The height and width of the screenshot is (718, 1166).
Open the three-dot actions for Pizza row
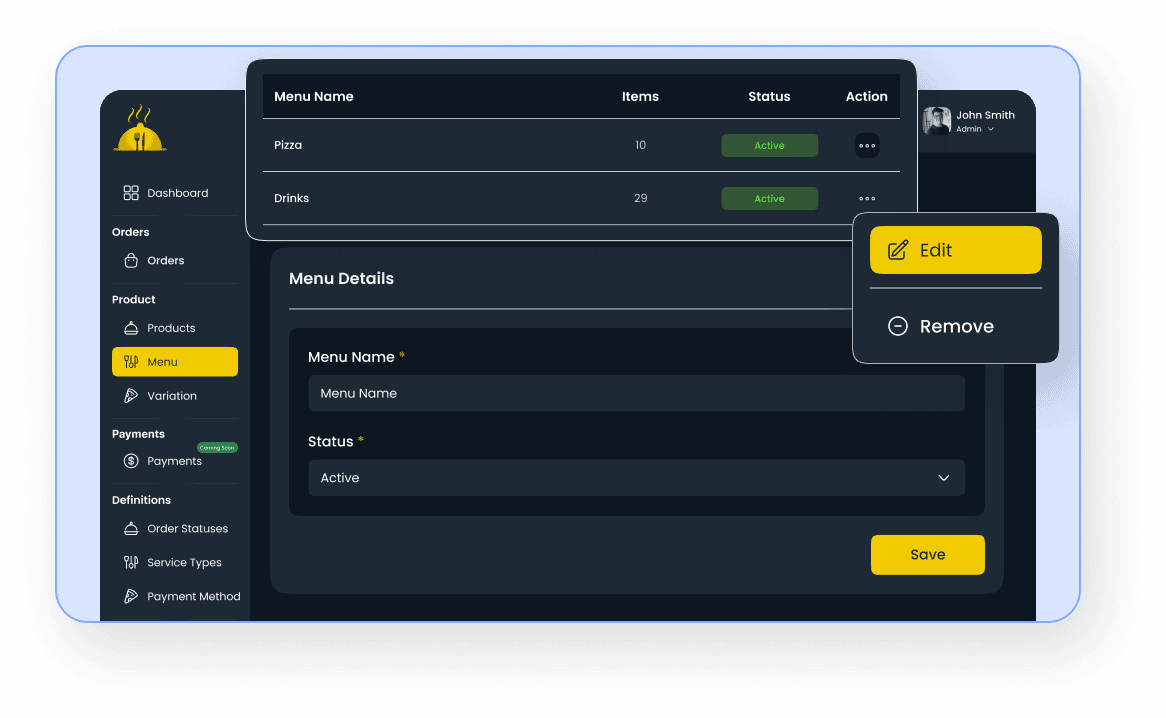[x=866, y=145]
